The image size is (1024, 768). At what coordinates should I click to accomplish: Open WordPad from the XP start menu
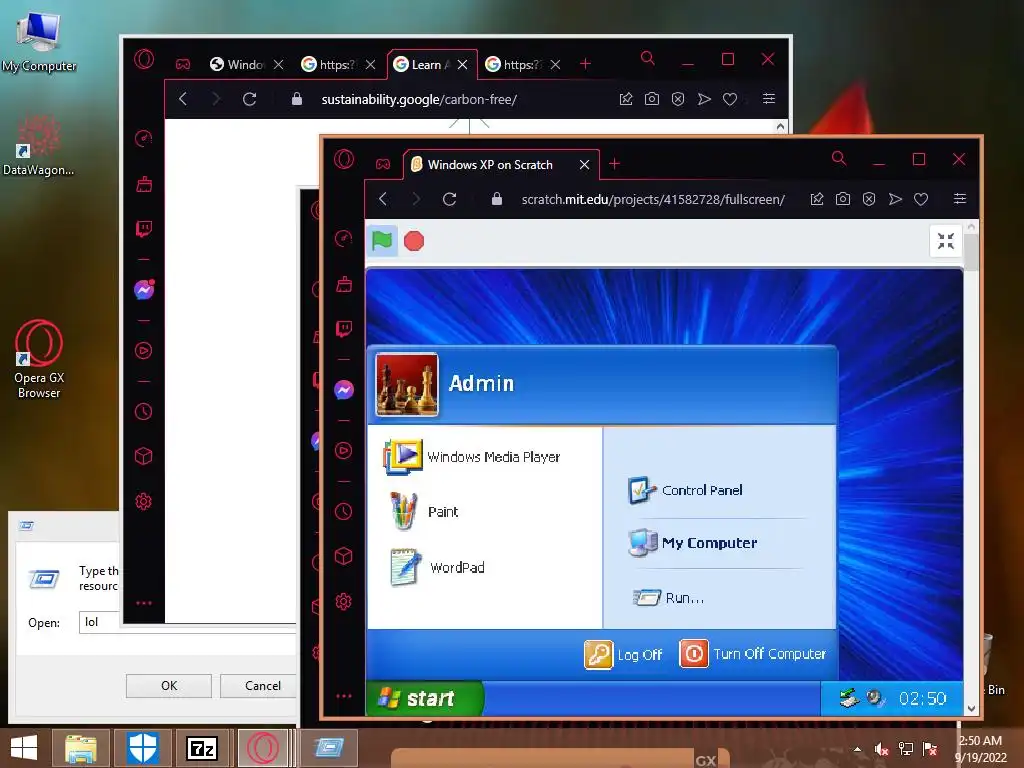437,567
